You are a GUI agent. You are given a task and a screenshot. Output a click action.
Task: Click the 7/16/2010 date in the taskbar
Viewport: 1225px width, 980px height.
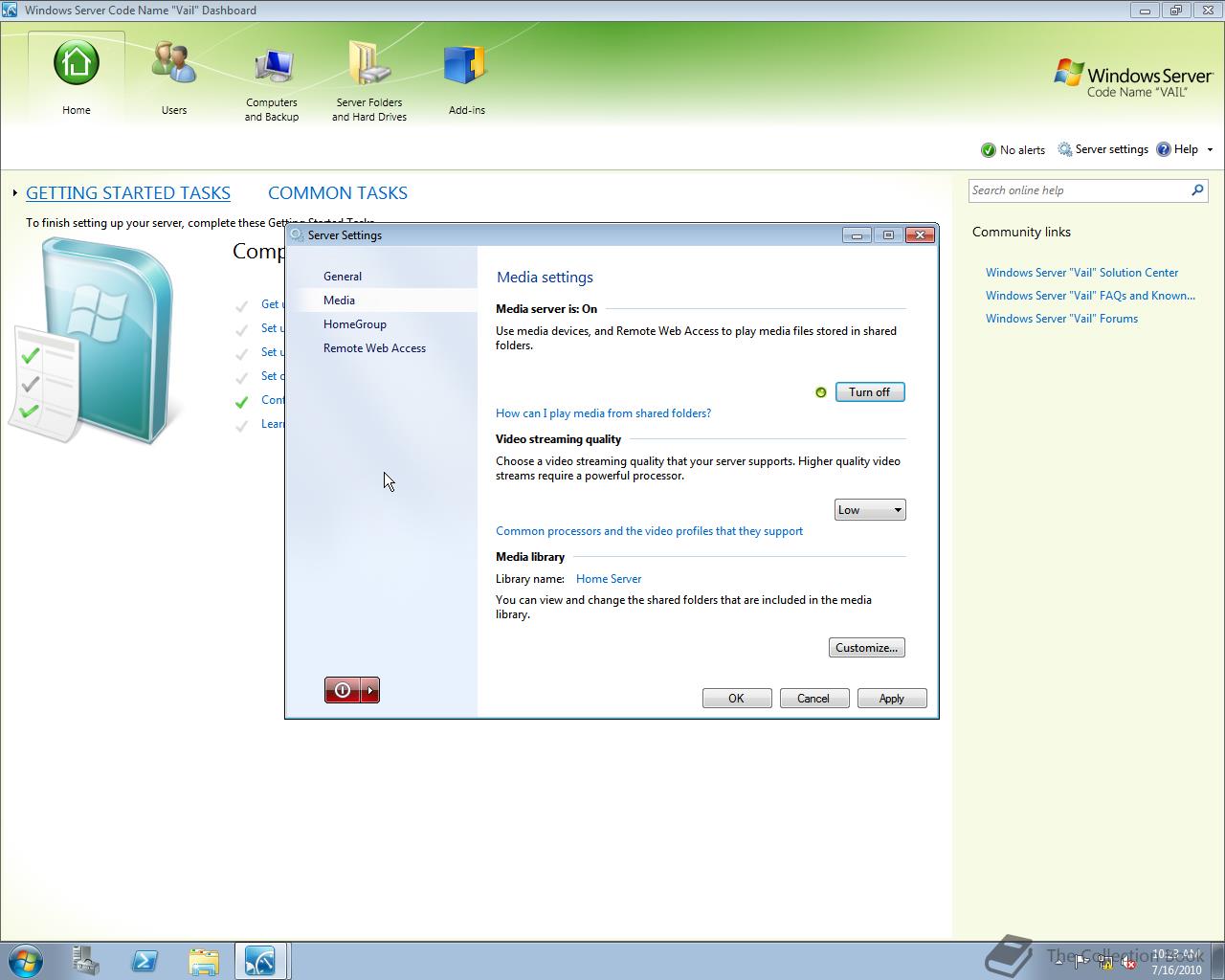[1176, 969]
